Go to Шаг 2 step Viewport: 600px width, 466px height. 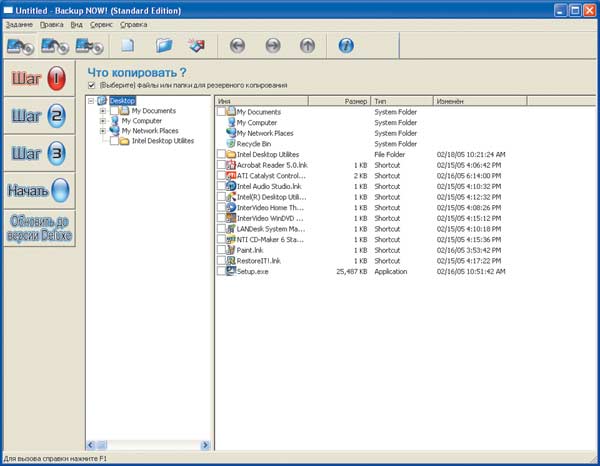tap(39, 116)
